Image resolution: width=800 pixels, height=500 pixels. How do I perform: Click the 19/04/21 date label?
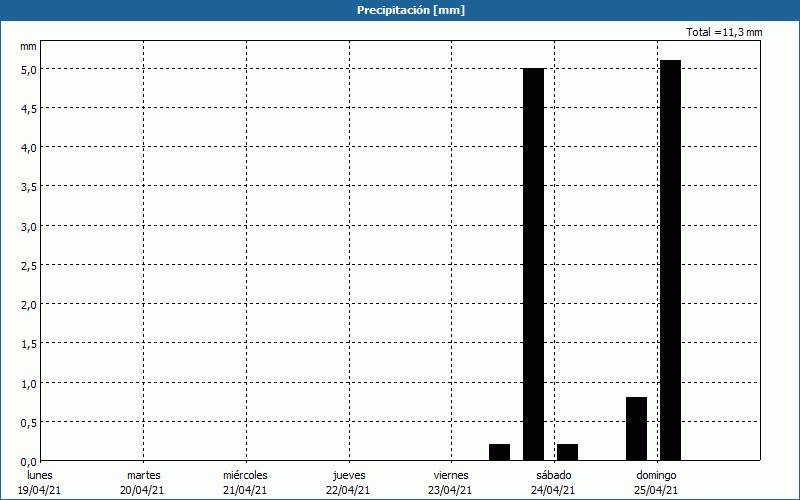[x=40, y=490]
